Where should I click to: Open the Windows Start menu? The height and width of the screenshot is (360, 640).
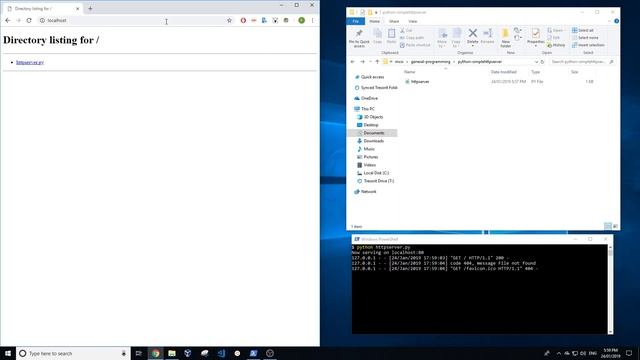(x=8, y=353)
